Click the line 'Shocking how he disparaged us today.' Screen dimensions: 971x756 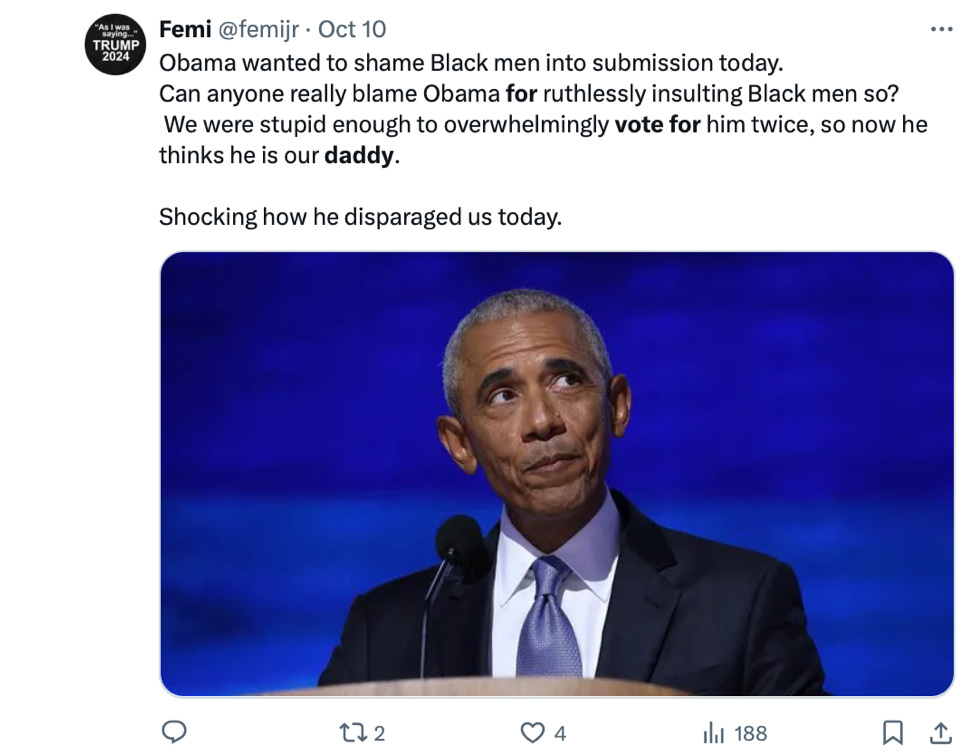(360, 216)
